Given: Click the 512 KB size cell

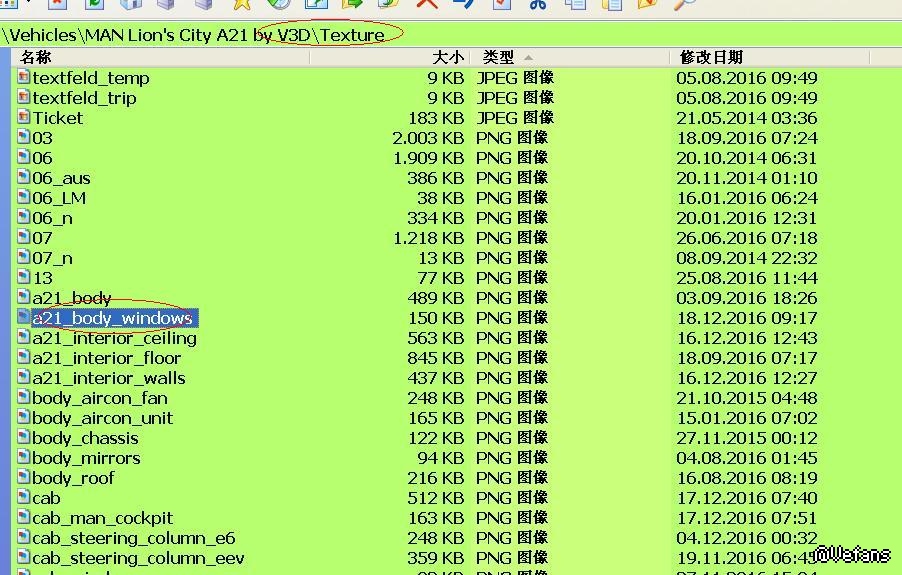Looking at the screenshot, I should pos(435,498).
